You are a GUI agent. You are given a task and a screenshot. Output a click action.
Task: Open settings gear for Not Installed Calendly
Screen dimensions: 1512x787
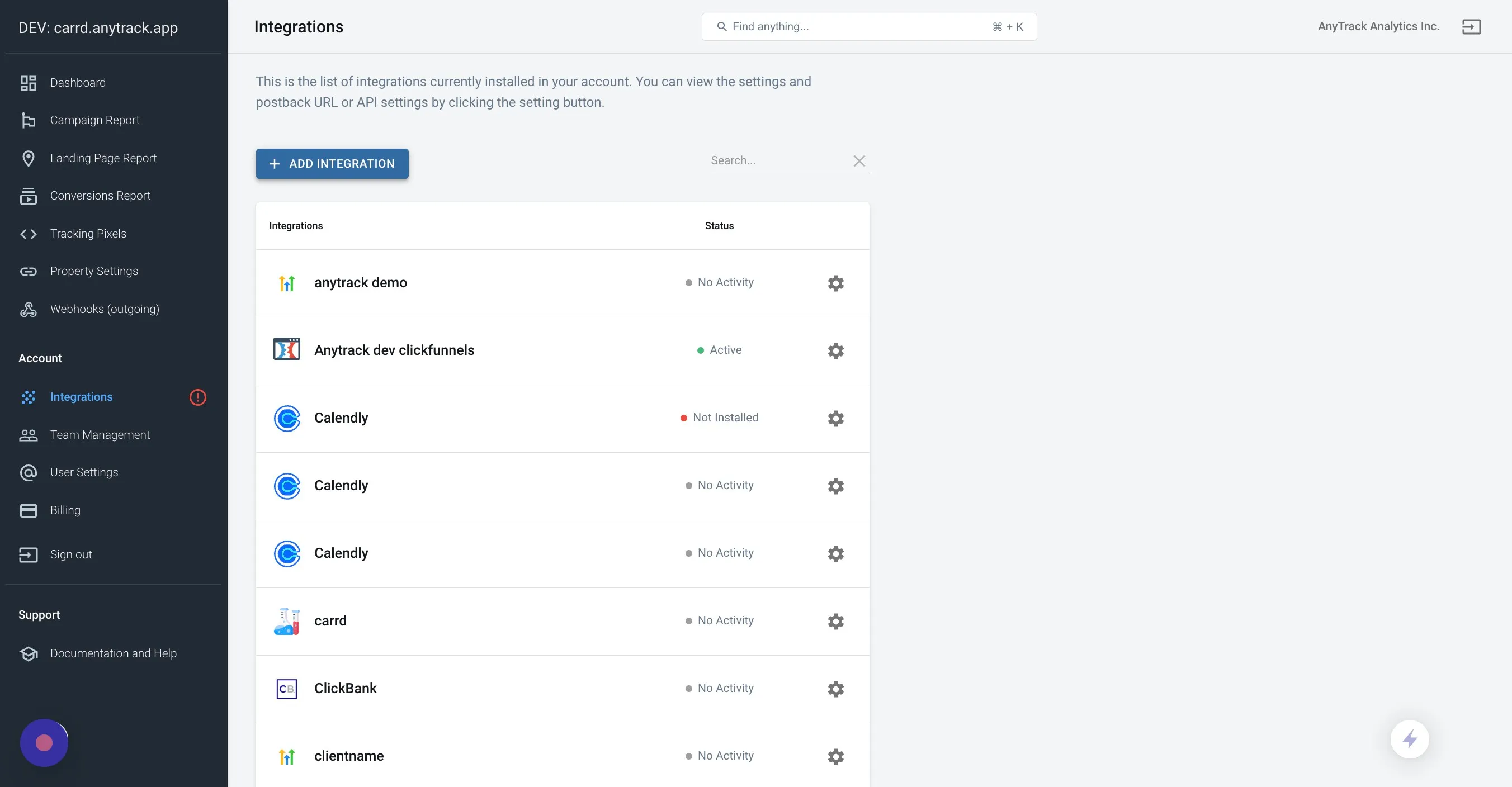click(x=835, y=418)
